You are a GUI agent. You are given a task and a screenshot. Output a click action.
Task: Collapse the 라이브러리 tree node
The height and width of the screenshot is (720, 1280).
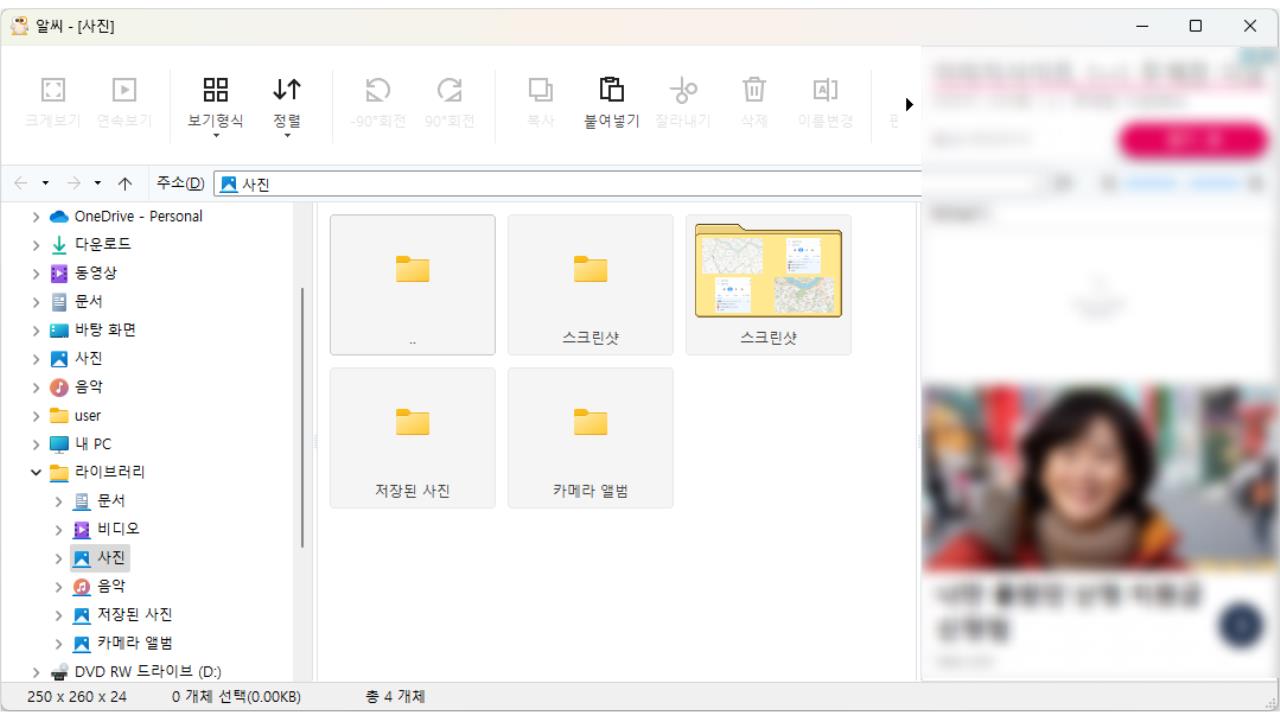[x=35, y=472]
